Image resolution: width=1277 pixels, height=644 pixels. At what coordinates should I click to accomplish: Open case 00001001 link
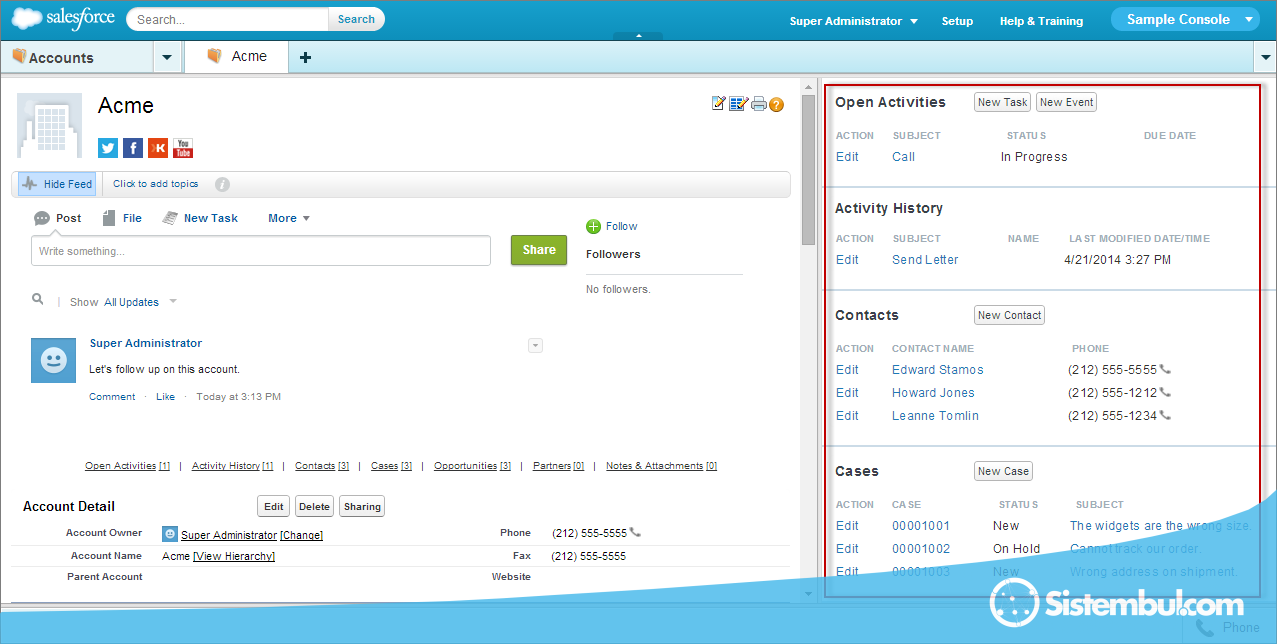(x=921, y=526)
